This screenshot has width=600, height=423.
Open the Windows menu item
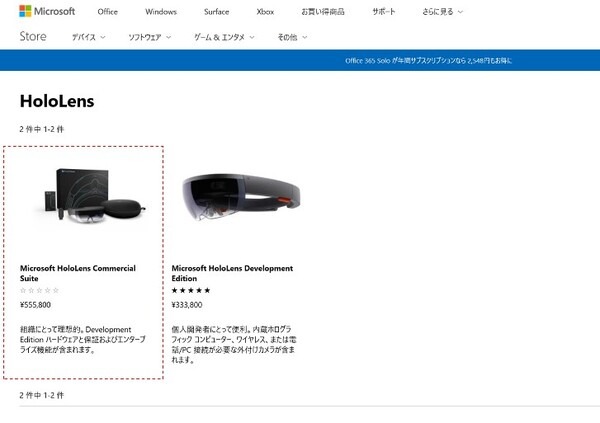point(160,12)
